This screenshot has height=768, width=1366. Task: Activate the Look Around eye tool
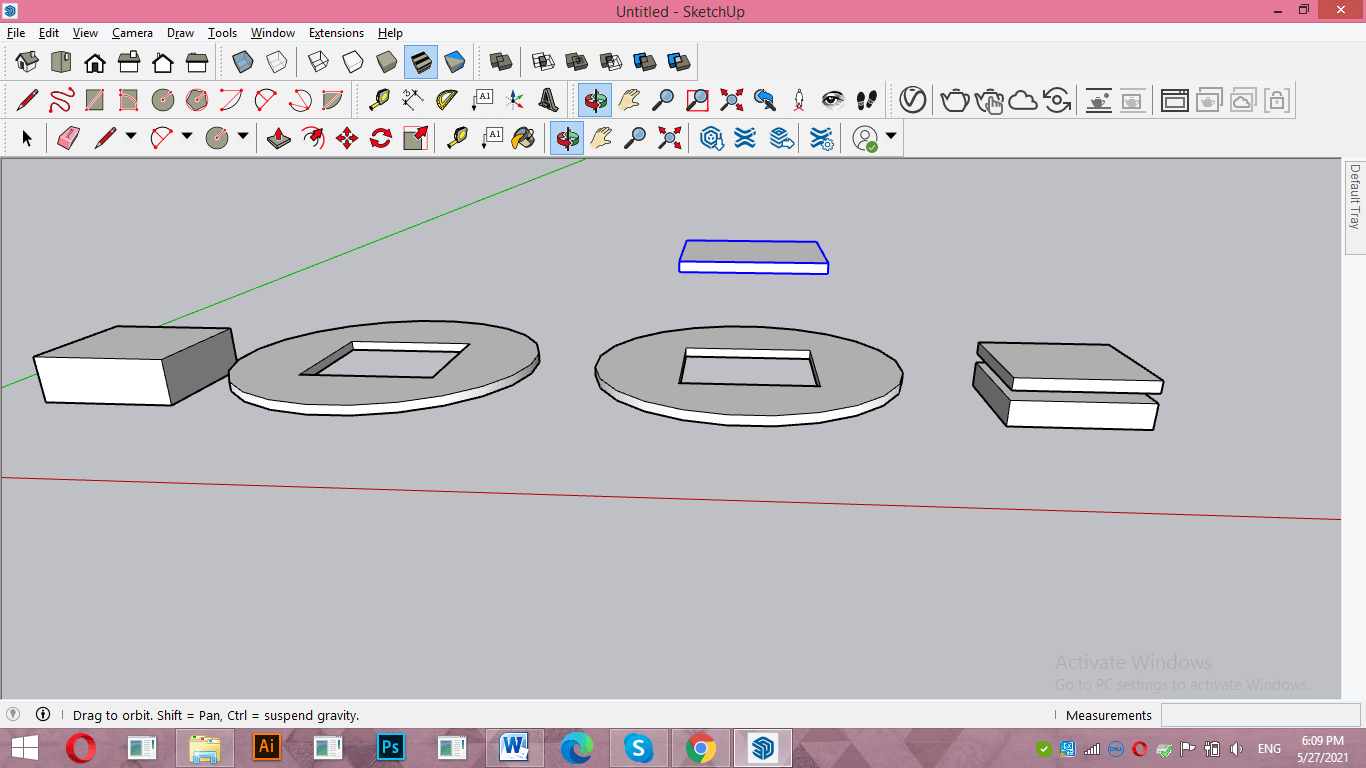(833, 99)
